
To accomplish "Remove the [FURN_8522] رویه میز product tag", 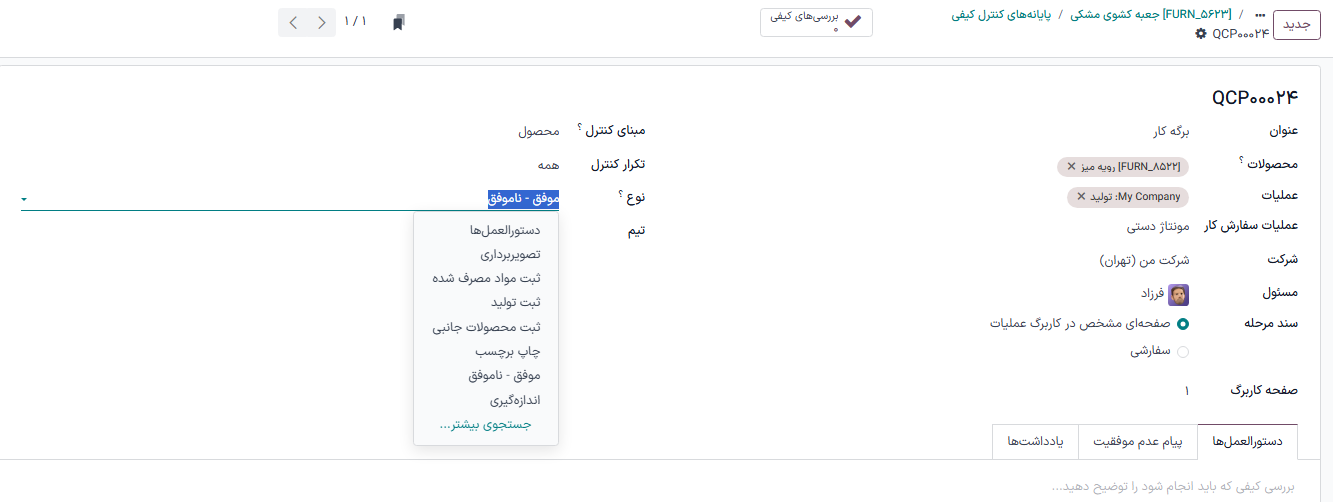I will tap(1072, 166).
